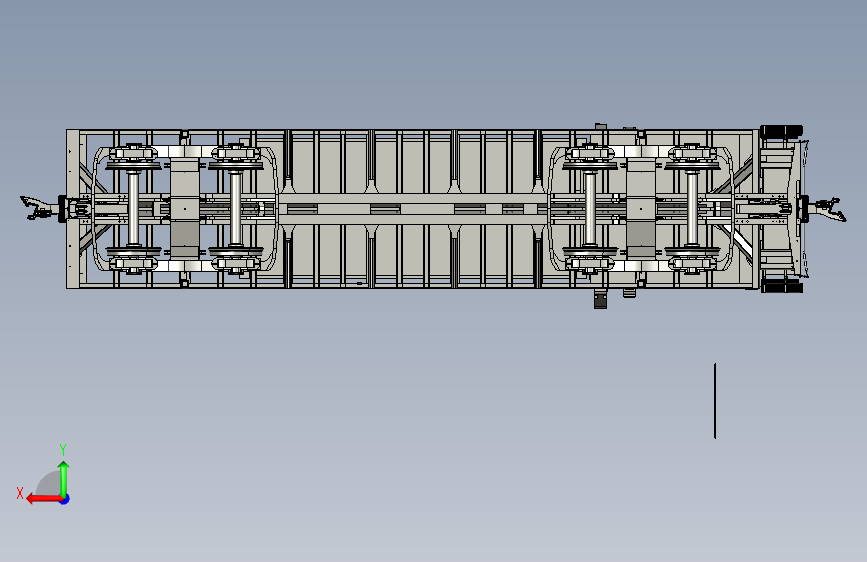Click the red X axis arrow of triad
The image size is (867, 562).
point(43,499)
